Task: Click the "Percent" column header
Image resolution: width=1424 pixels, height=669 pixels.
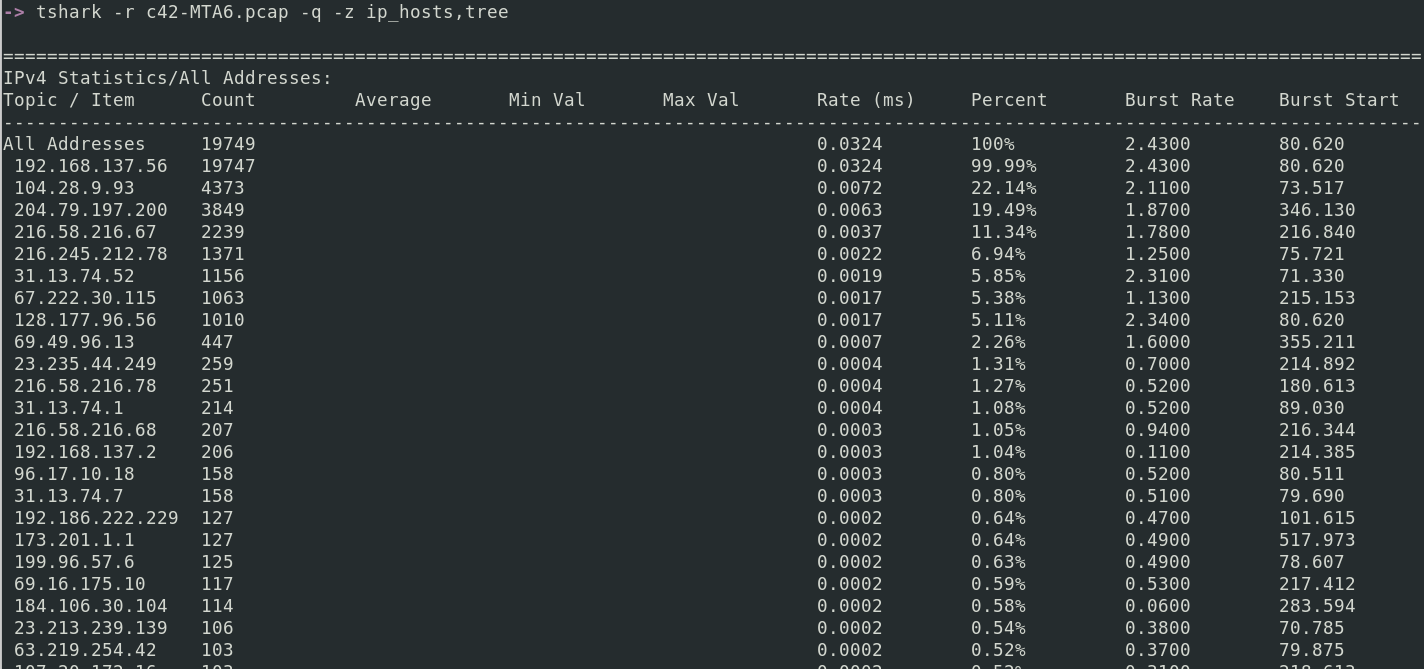Action: (x=1008, y=100)
